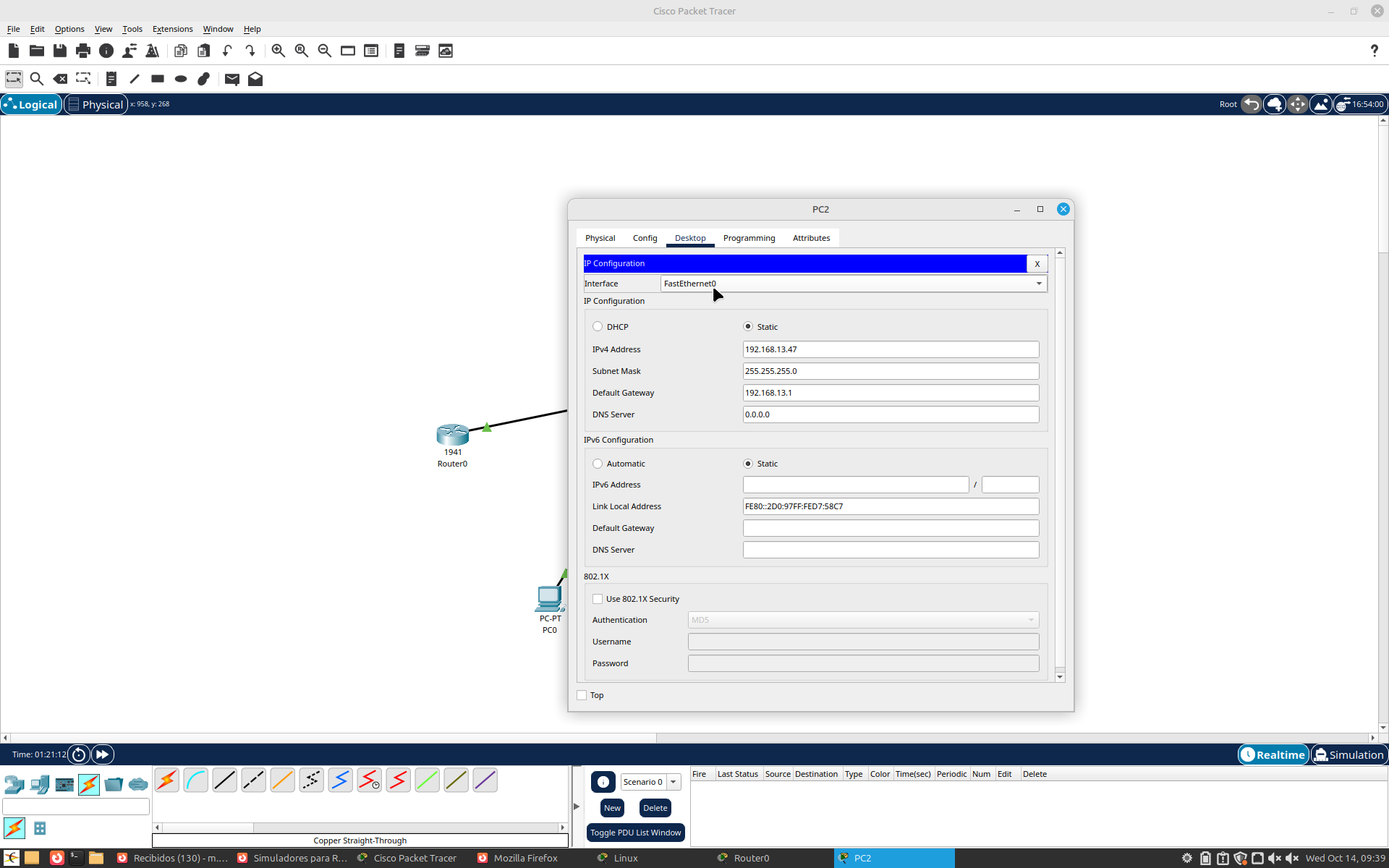
Task: Click the Undo arrow icon
Action: [227, 51]
